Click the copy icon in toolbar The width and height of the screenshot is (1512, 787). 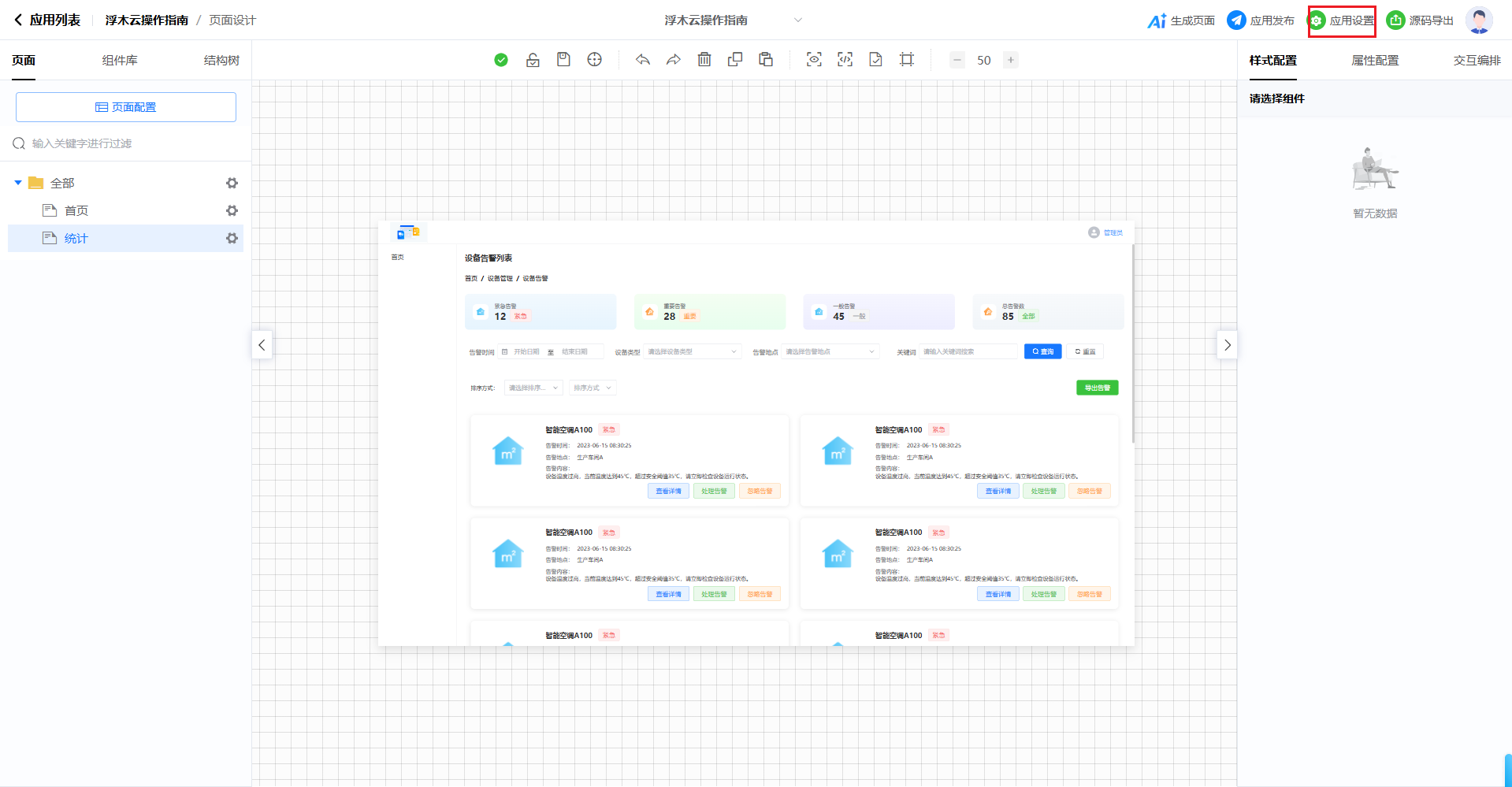(735, 60)
